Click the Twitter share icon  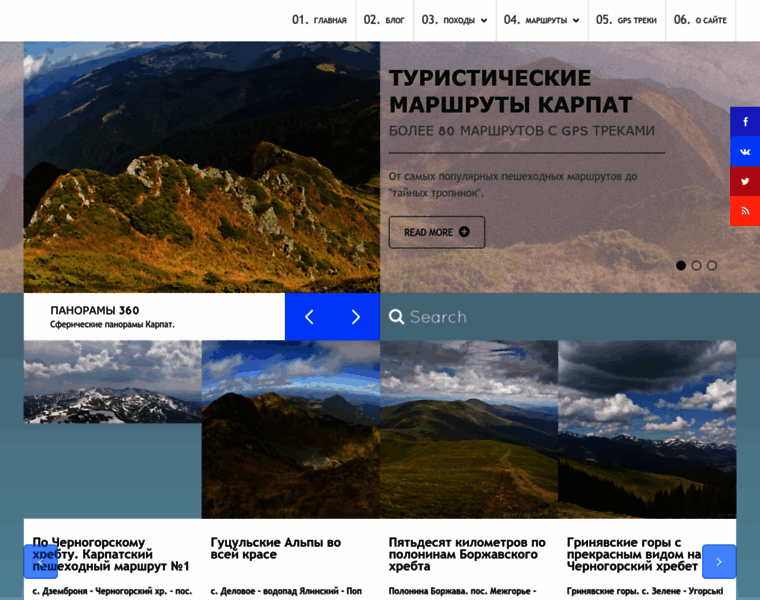745,181
